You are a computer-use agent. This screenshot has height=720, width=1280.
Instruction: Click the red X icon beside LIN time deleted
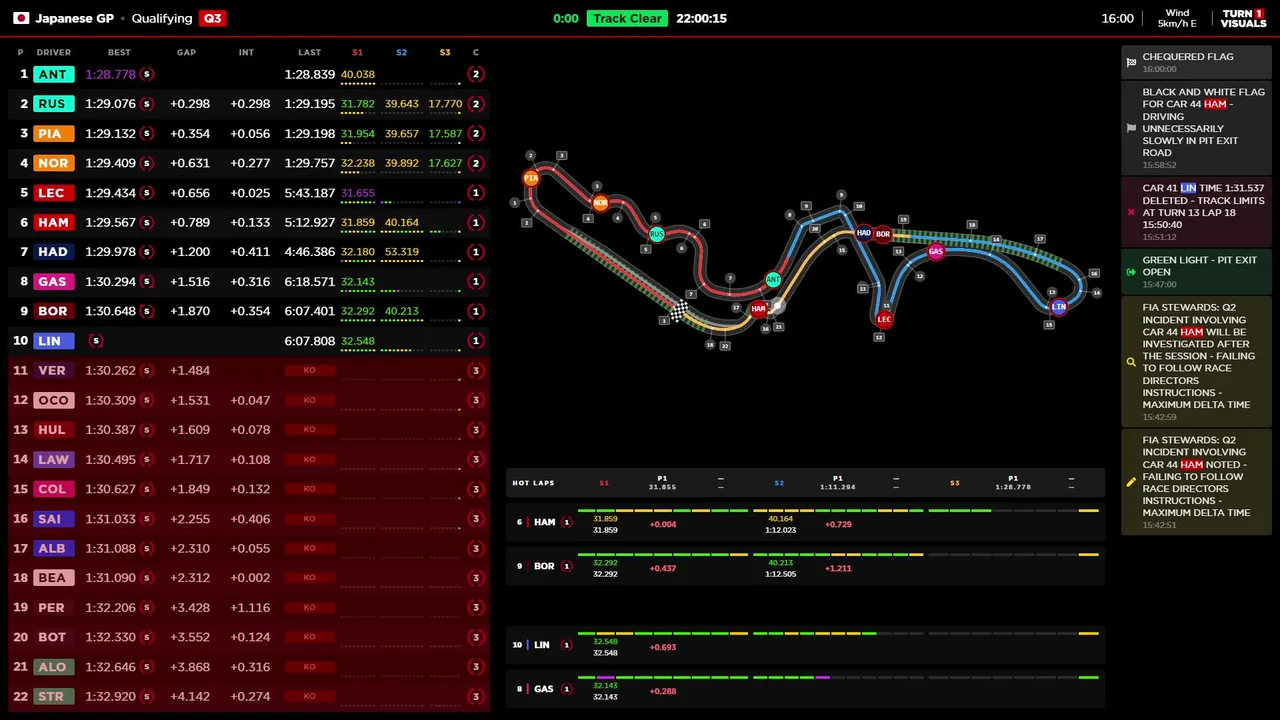coord(1131,212)
